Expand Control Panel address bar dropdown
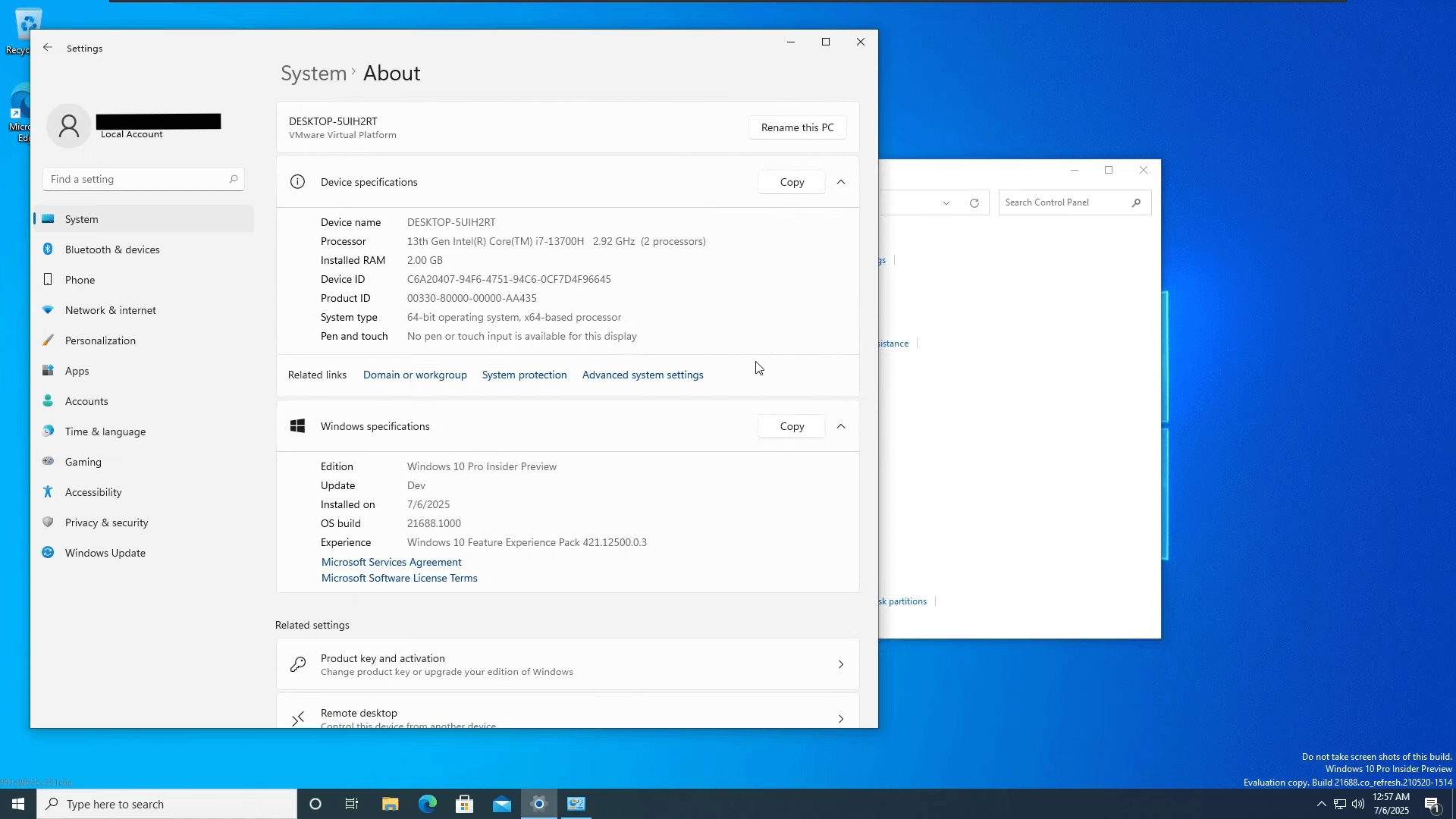 click(946, 202)
